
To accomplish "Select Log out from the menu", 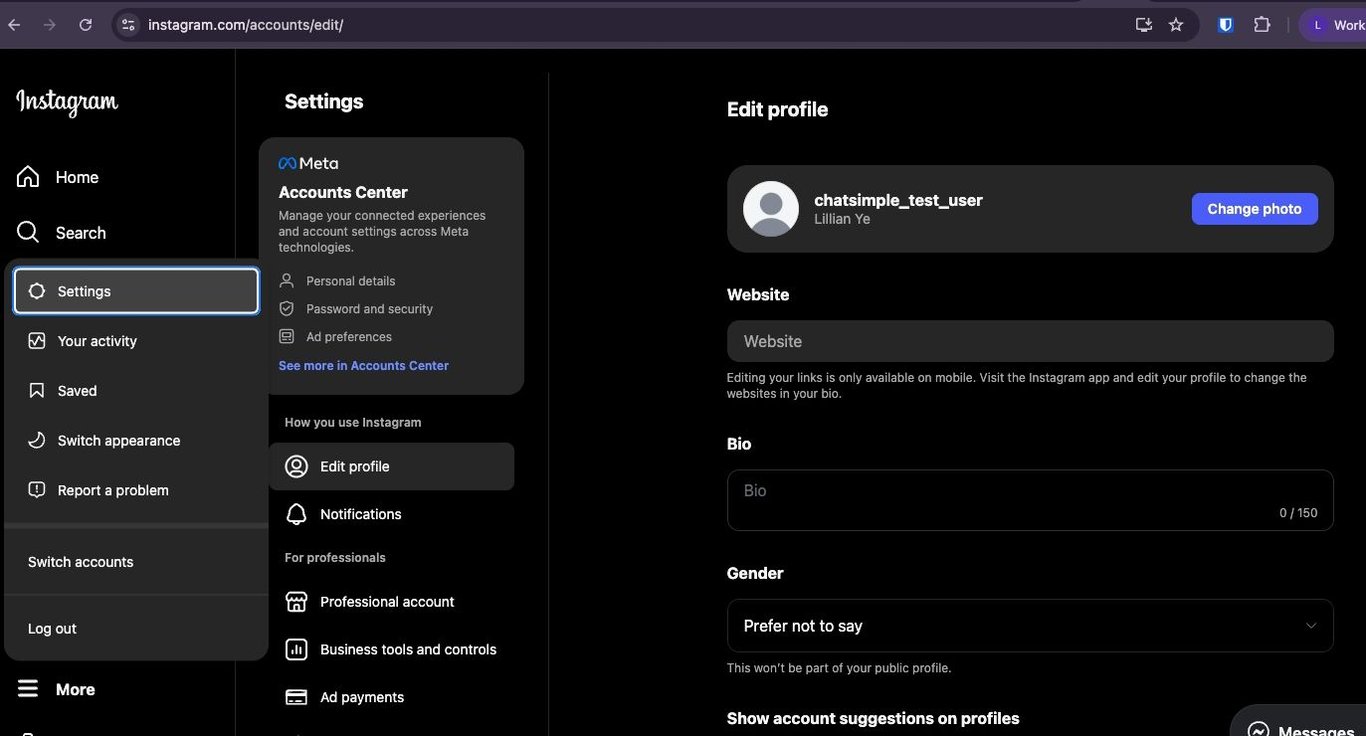I will point(52,629).
